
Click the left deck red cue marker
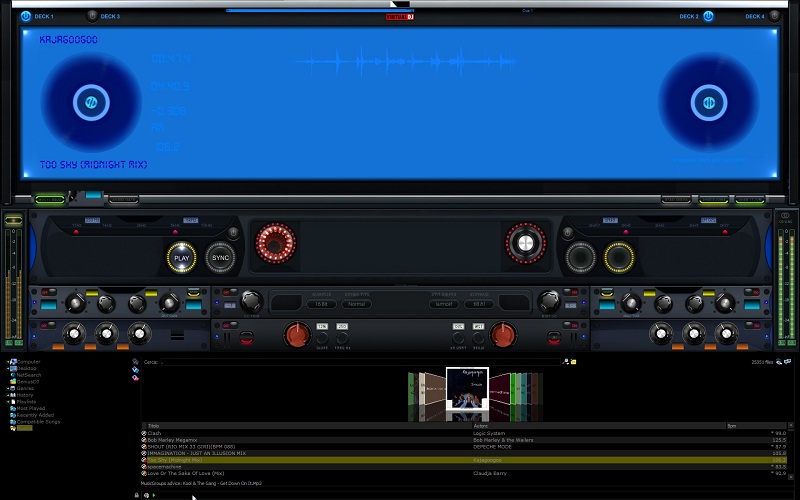(x=77, y=232)
